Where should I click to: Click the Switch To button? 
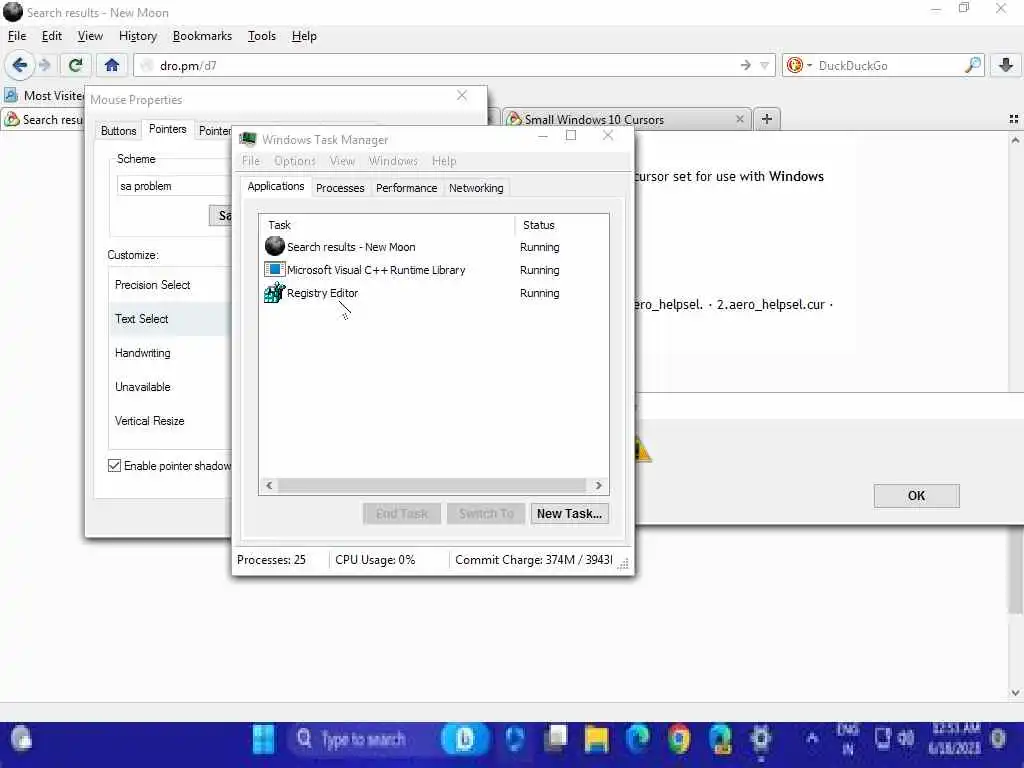pos(486,513)
